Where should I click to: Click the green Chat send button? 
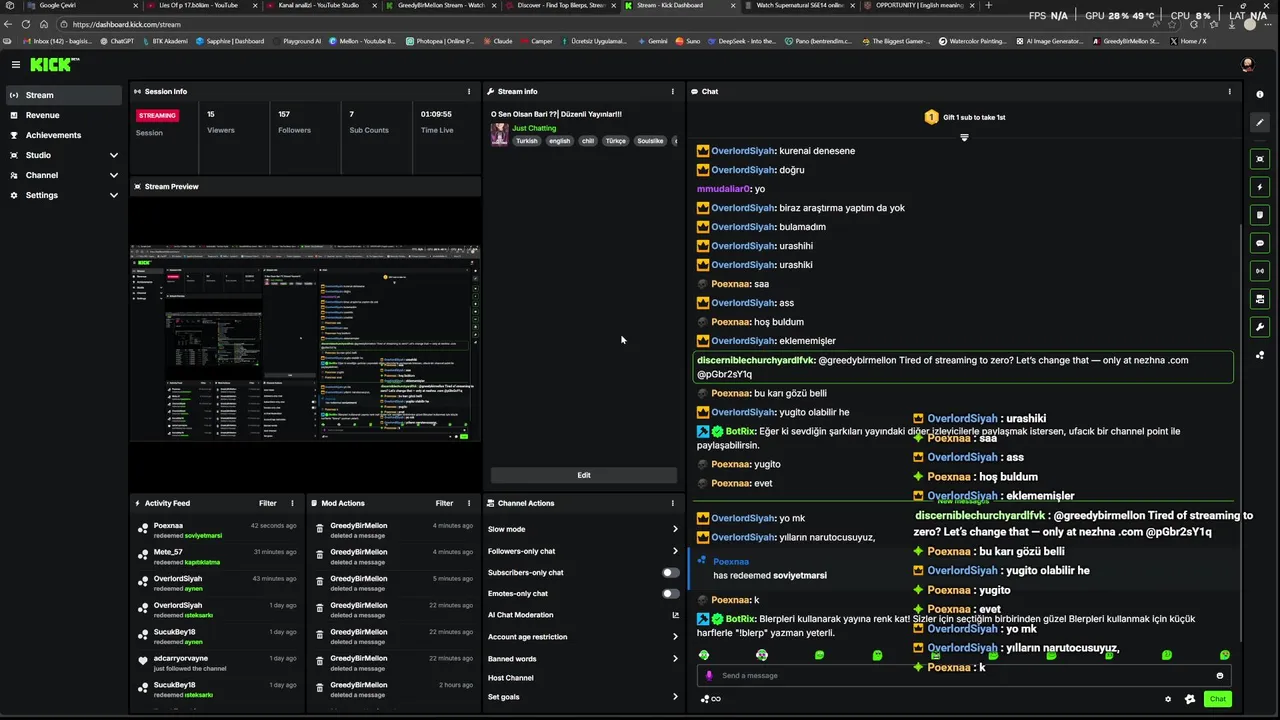pos(1218,699)
